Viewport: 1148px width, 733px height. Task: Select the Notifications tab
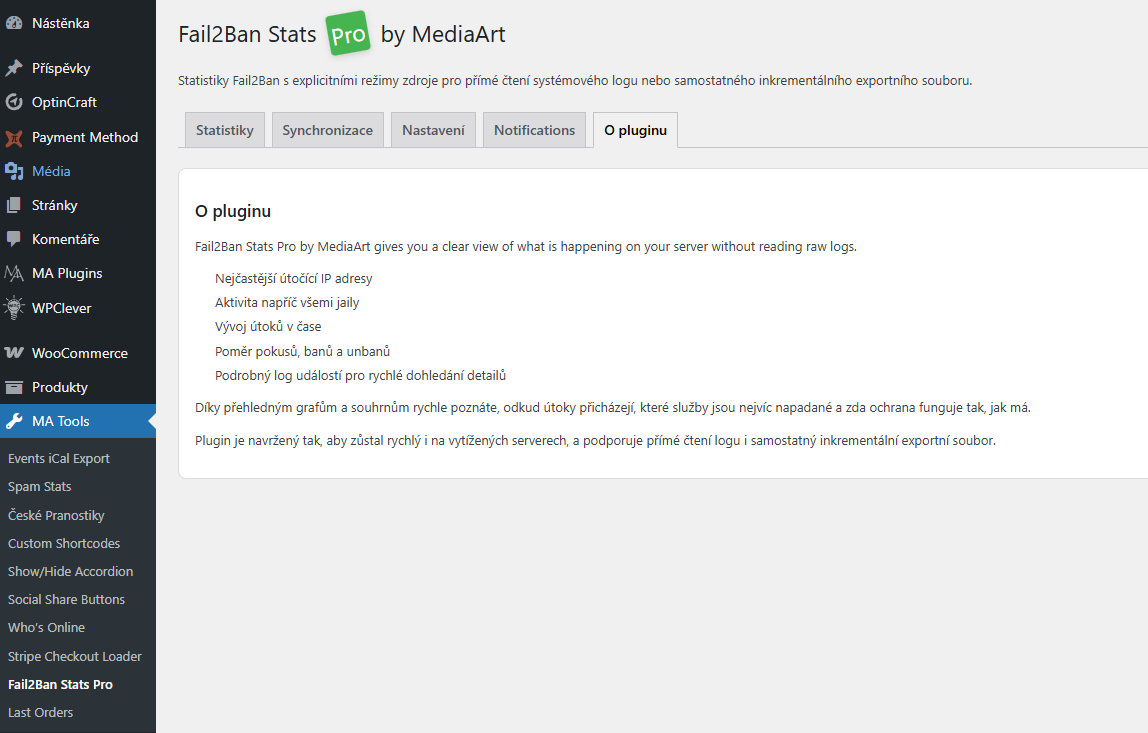point(534,130)
